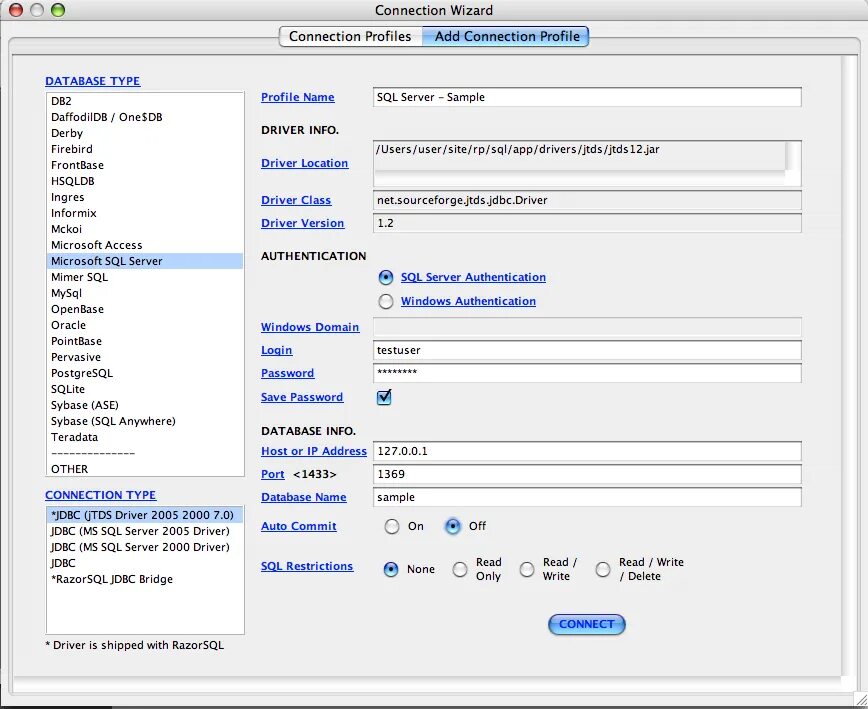Select Read Only SQL restriction
This screenshot has height=709, width=868.
pyautogui.click(x=459, y=569)
